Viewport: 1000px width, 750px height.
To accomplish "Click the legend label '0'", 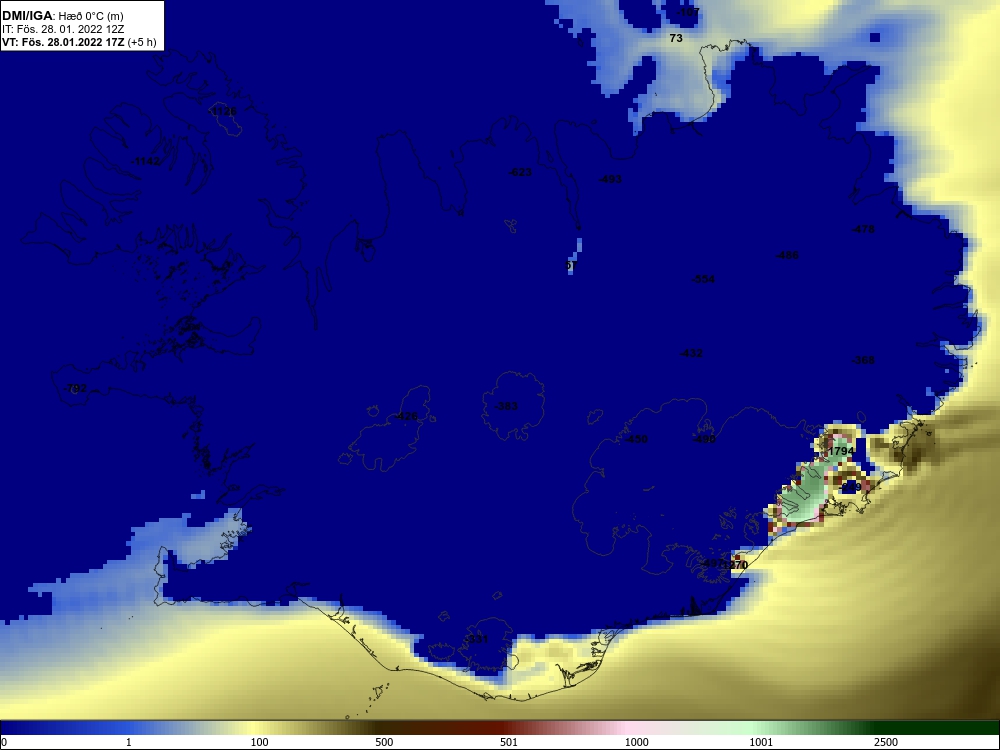I will (4, 742).
